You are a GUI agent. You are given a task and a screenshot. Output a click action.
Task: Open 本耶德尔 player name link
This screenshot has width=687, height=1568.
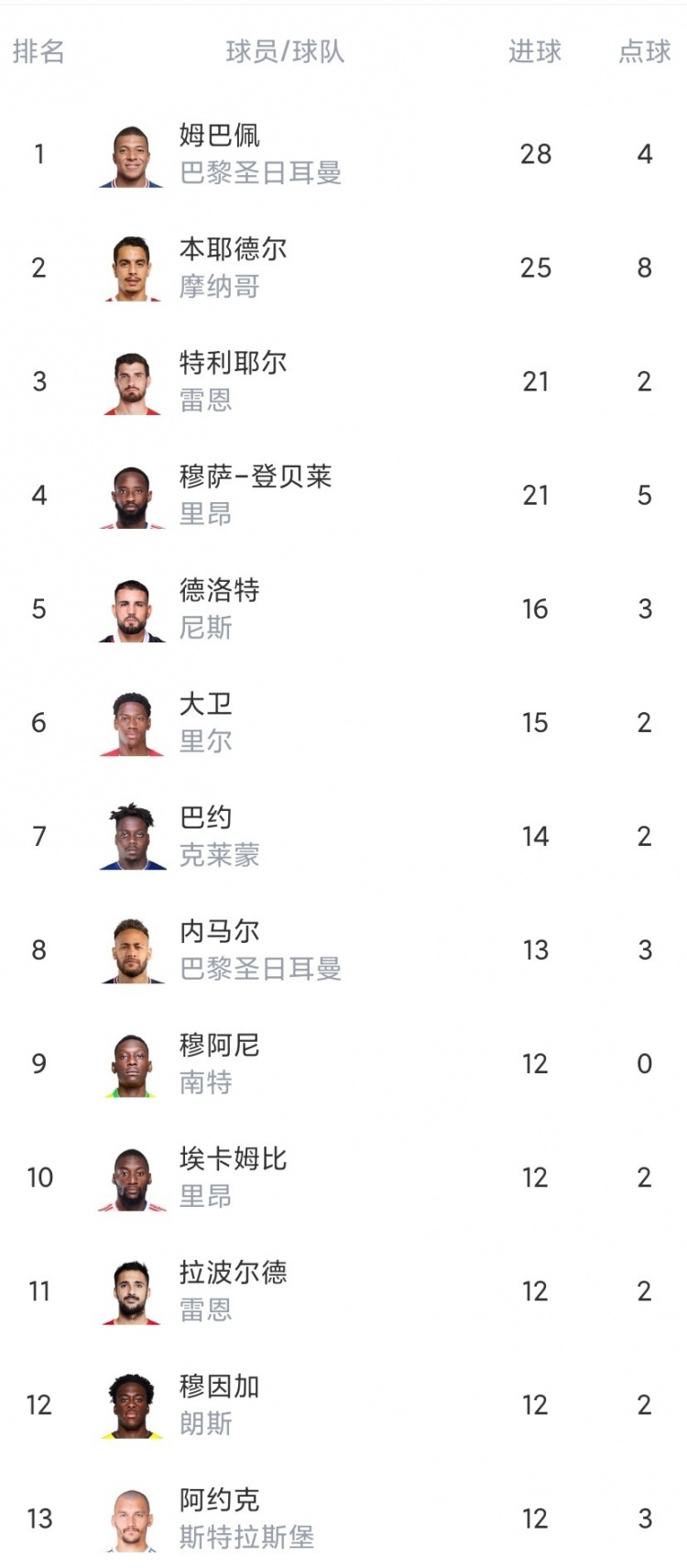(x=233, y=248)
